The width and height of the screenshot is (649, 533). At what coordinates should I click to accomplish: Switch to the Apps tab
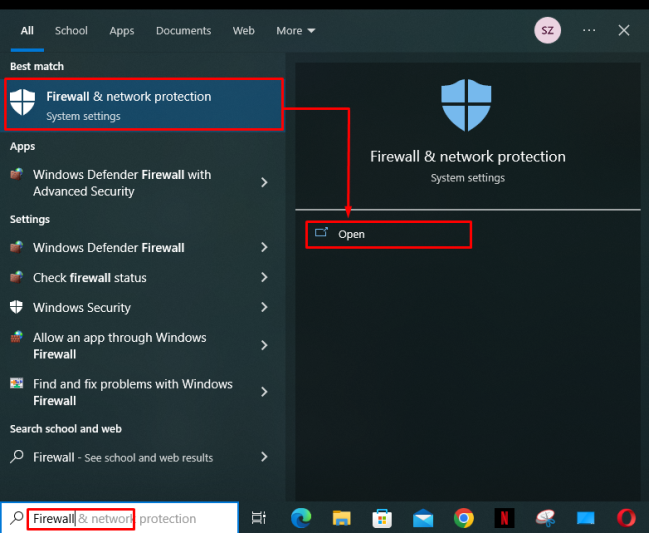[x=122, y=31]
